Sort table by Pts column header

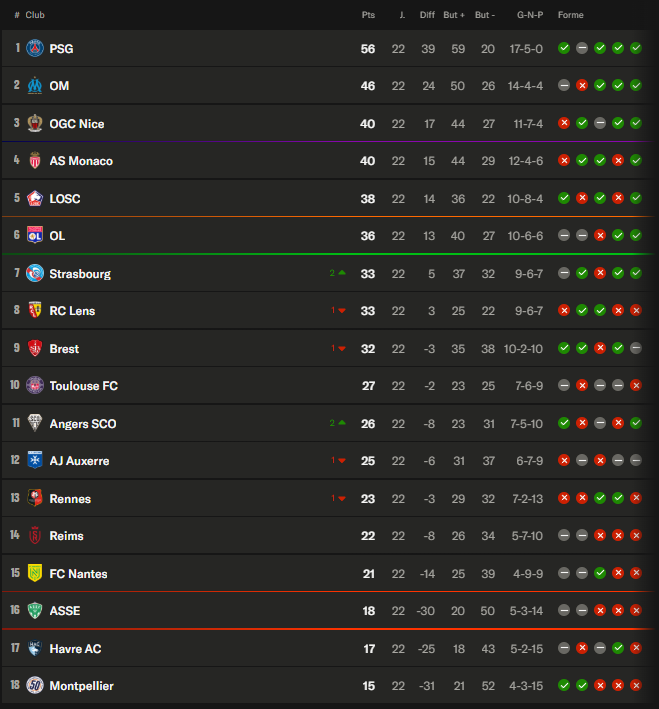pyautogui.click(x=368, y=15)
